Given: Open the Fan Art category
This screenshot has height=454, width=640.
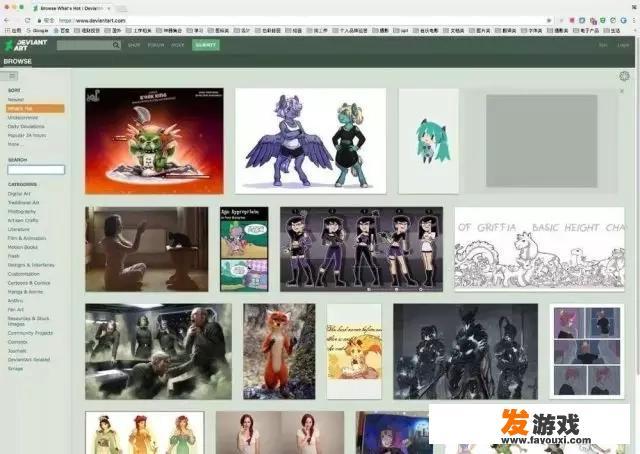Looking at the screenshot, I should click(16, 310).
